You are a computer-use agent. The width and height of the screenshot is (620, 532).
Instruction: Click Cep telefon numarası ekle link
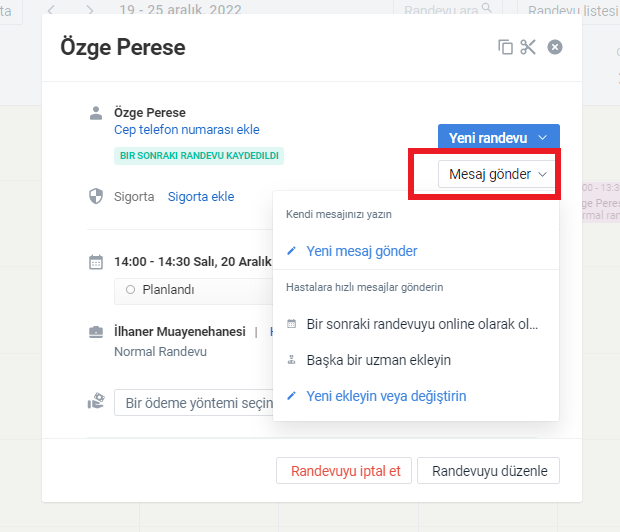pos(187,130)
